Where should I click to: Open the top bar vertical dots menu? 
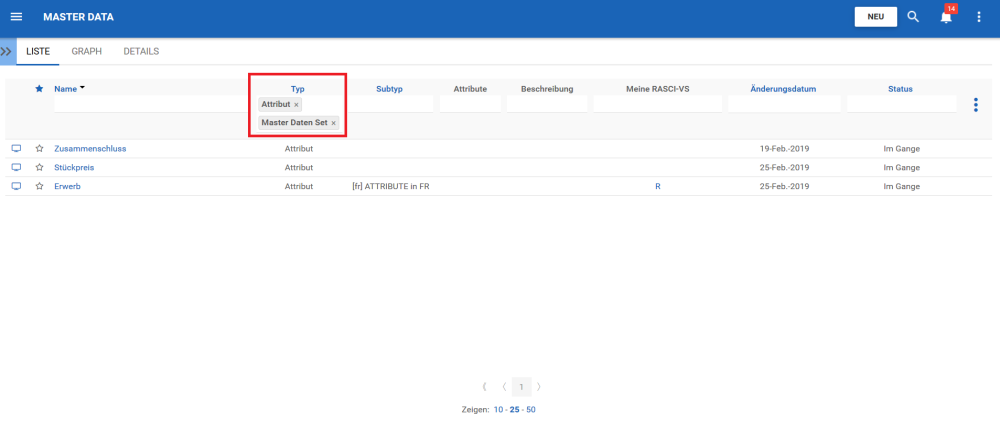tap(979, 17)
